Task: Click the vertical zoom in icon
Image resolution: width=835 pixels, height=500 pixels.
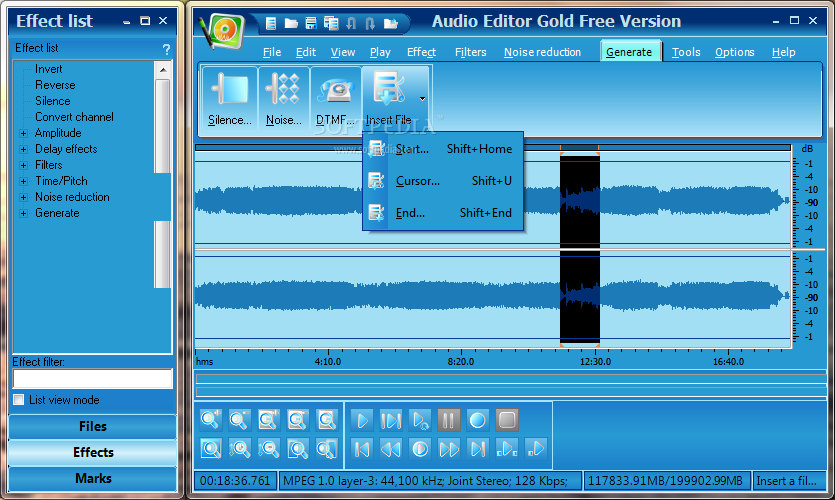Action: (240, 449)
